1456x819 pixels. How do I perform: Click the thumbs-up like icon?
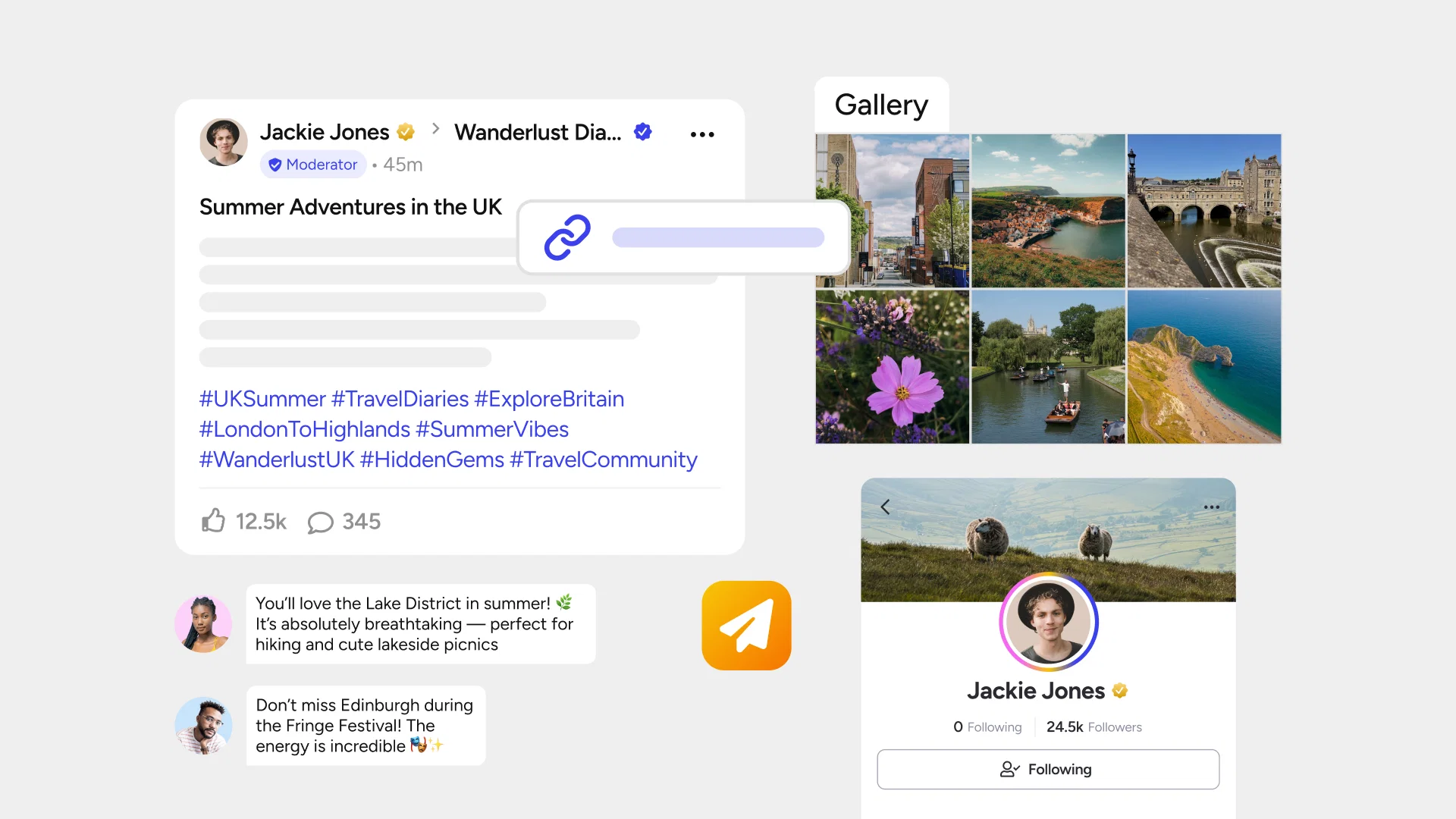pyautogui.click(x=214, y=521)
